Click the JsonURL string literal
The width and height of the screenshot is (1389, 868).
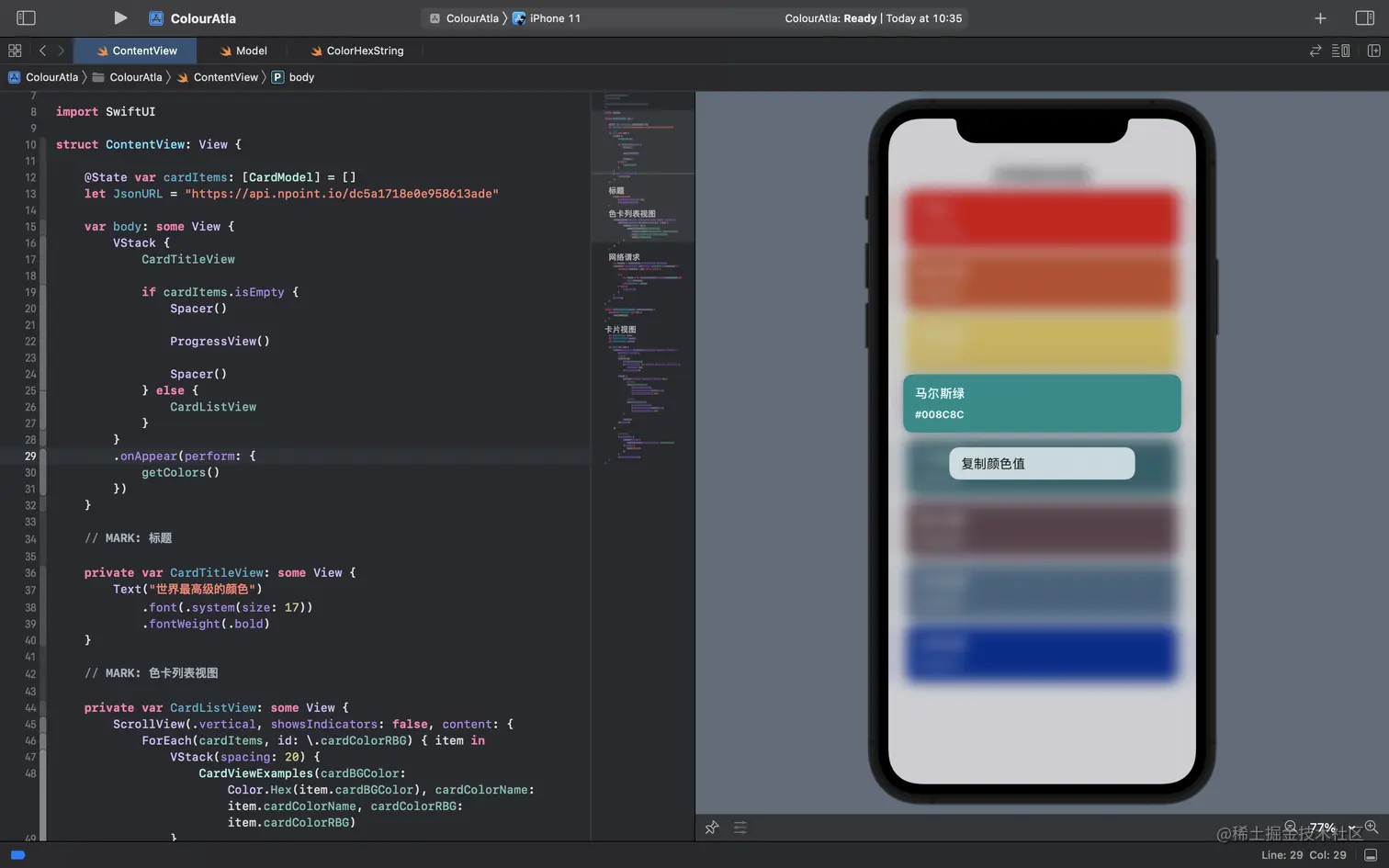[x=342, y=194]
